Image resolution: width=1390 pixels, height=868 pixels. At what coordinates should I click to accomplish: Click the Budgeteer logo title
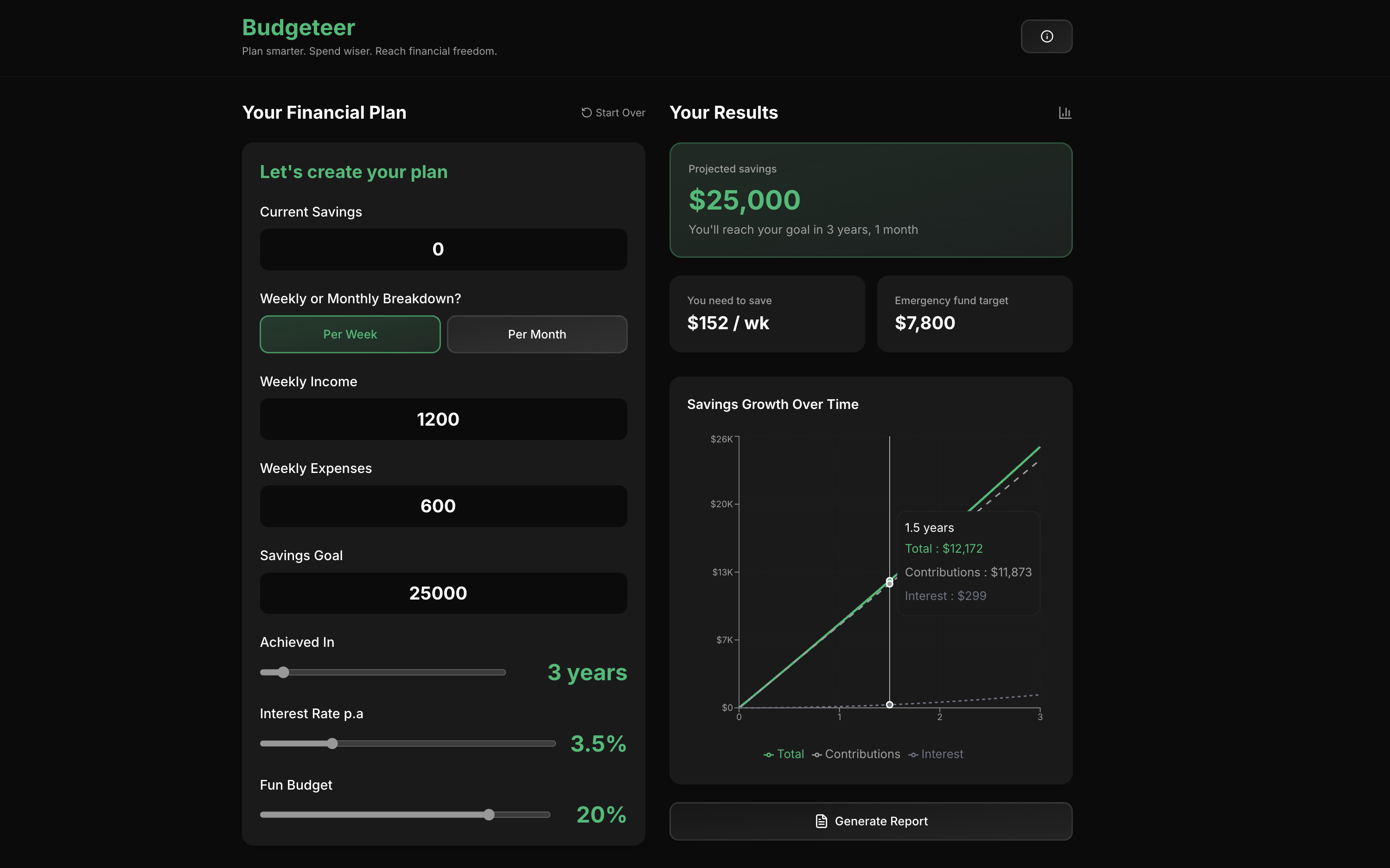[299, 27]
